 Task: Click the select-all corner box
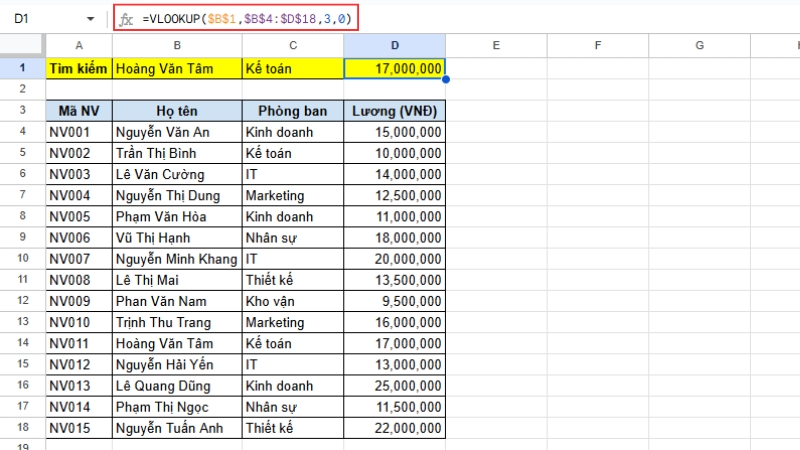pyautogui.click(x=22, y=45)
